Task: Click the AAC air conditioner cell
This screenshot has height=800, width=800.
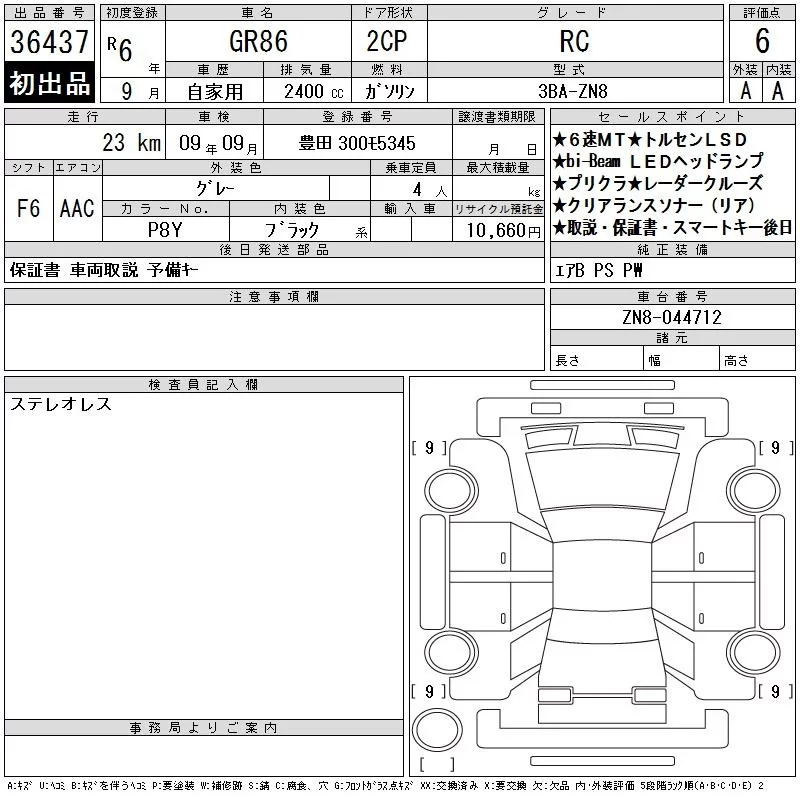Action: click(x=76, y=208)
